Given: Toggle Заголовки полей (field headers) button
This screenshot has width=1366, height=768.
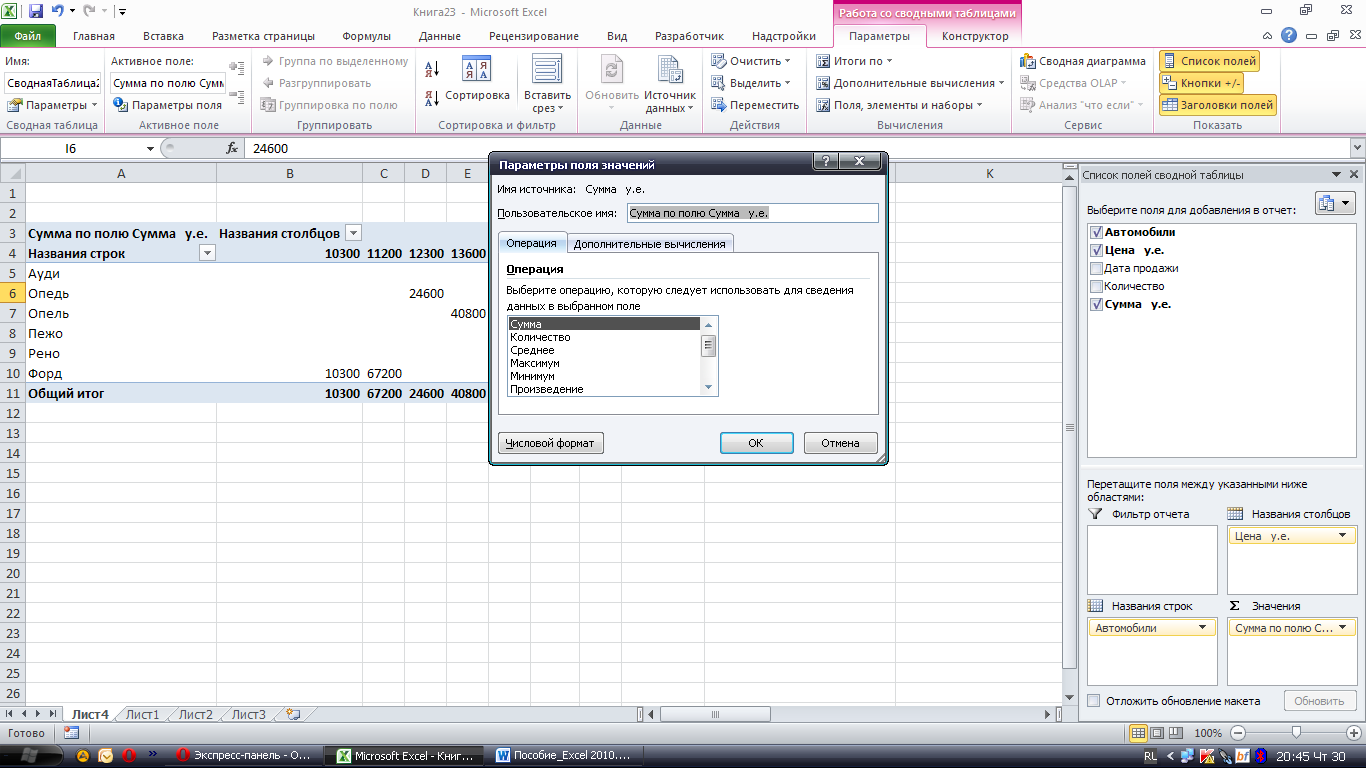Looking at the screenshot, I should tap(1218, 105).
